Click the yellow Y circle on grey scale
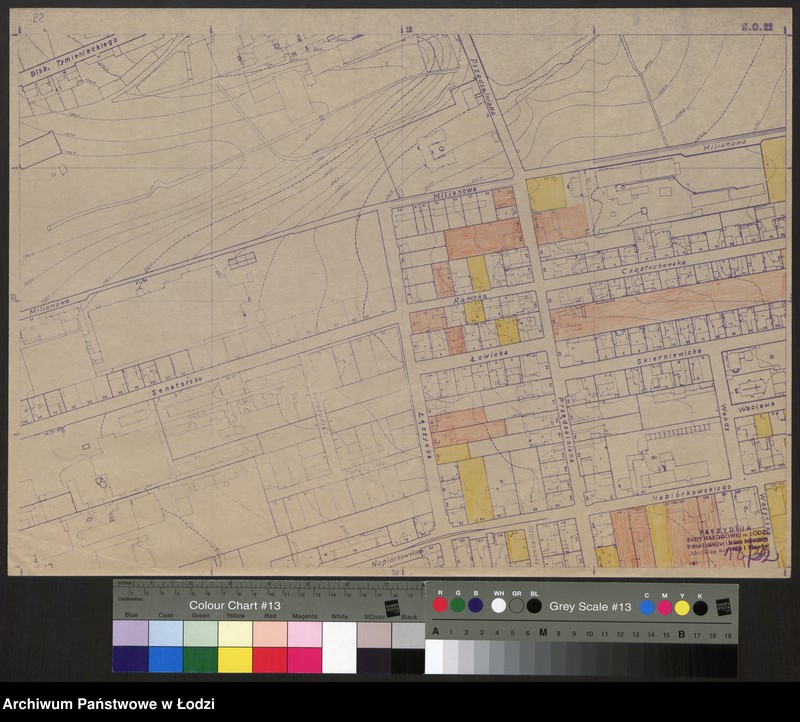The width and height of the screenshot is (800, 722). (682, 606)
